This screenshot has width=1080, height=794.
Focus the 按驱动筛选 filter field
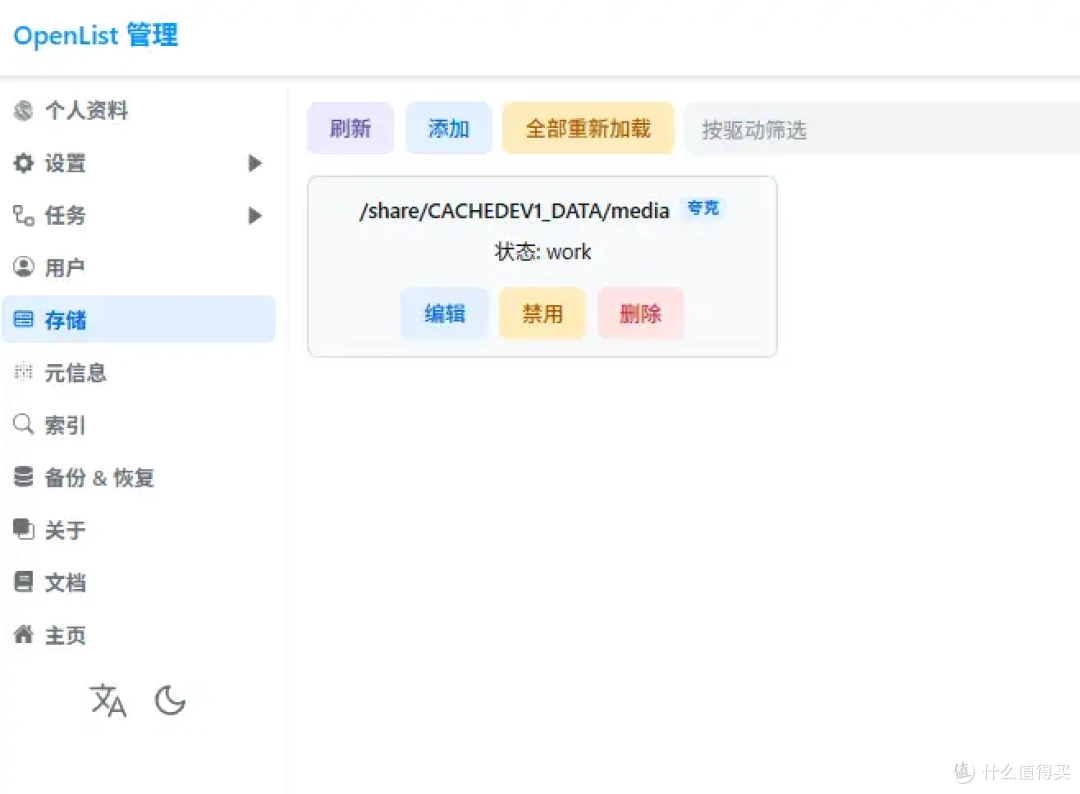pos(882,129)
